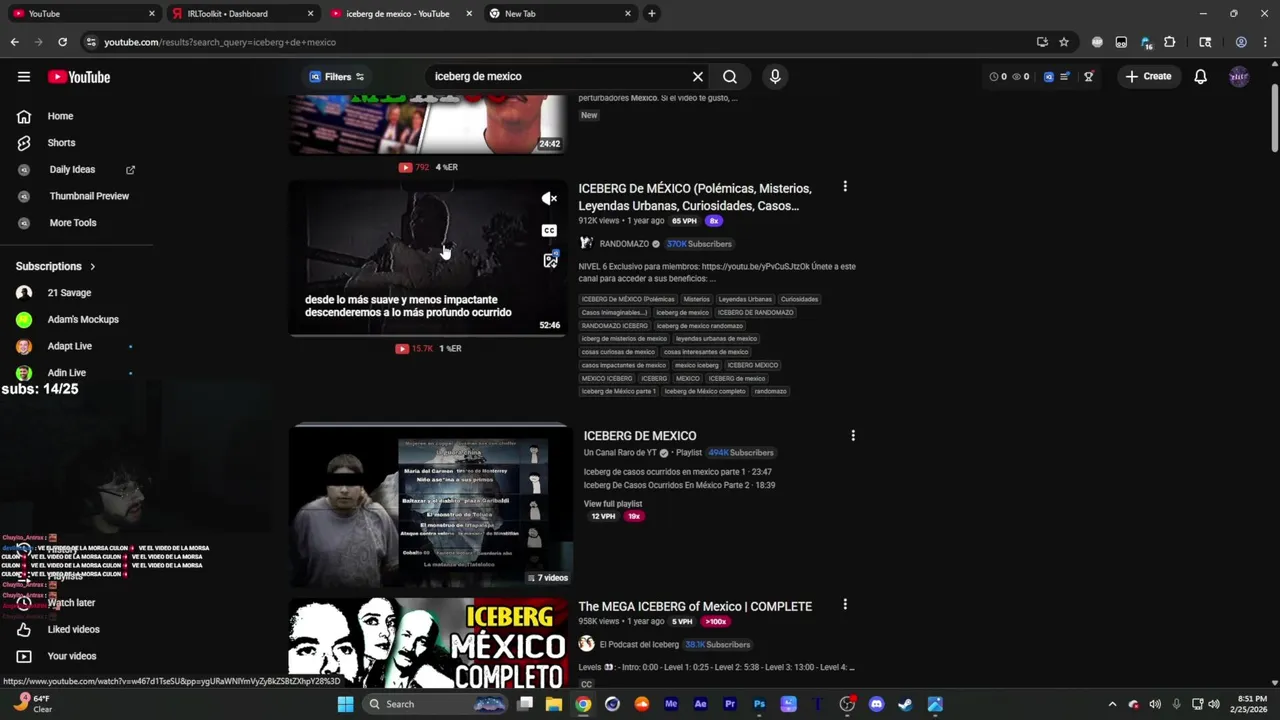1280x720 pixels.
Task: Toggle captions CC on video preview
Action: [549, 230]
